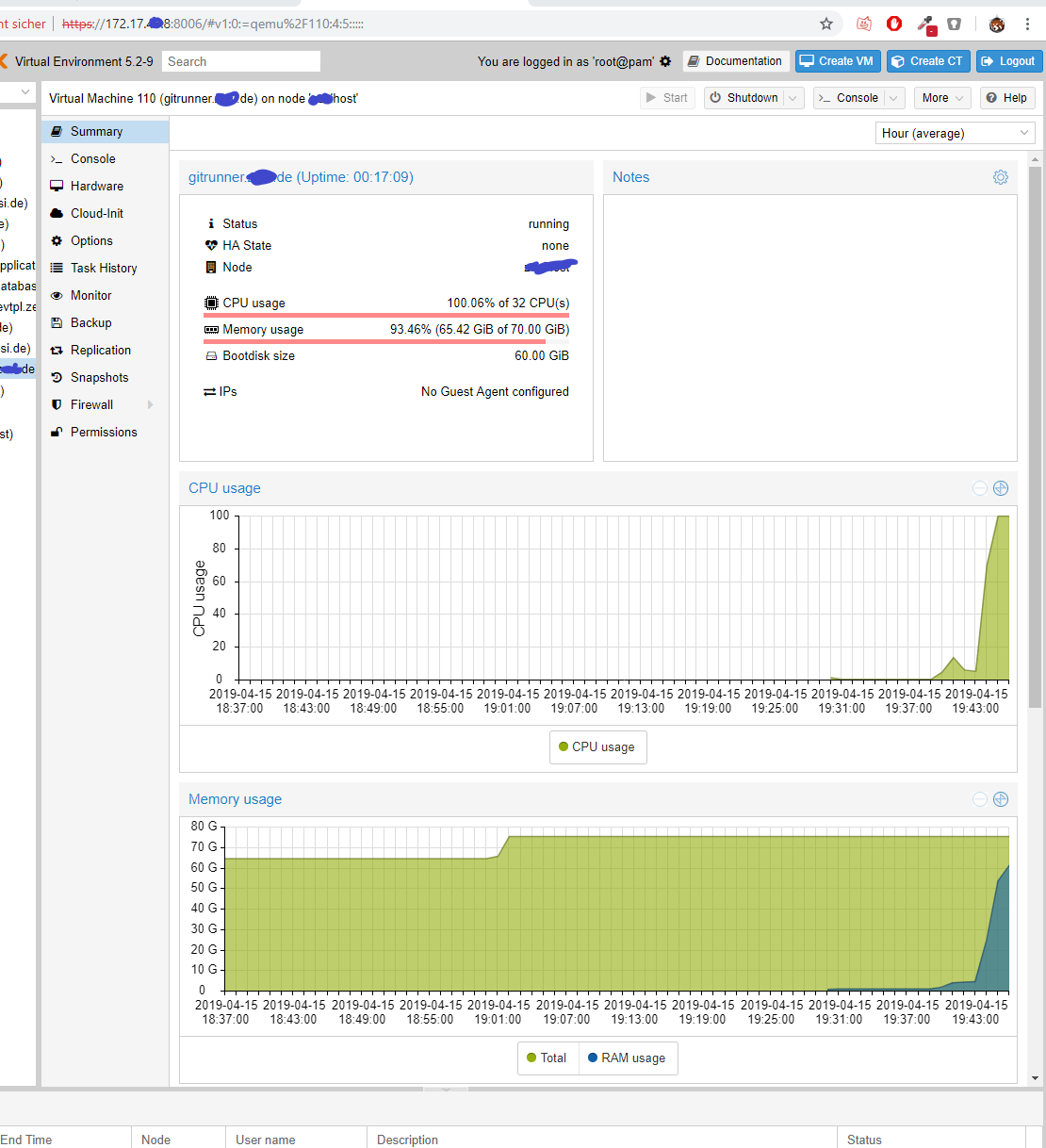Open Cloud-Init tab

click(105, 213)
